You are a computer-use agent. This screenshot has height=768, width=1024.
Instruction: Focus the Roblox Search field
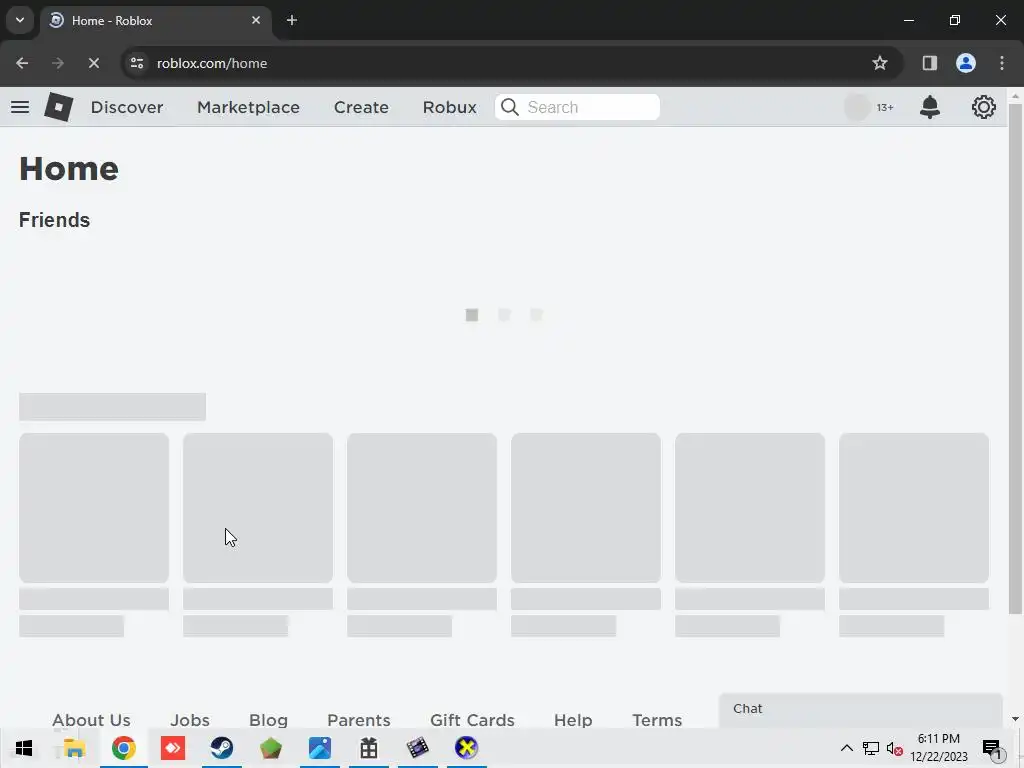coord(577,107)
